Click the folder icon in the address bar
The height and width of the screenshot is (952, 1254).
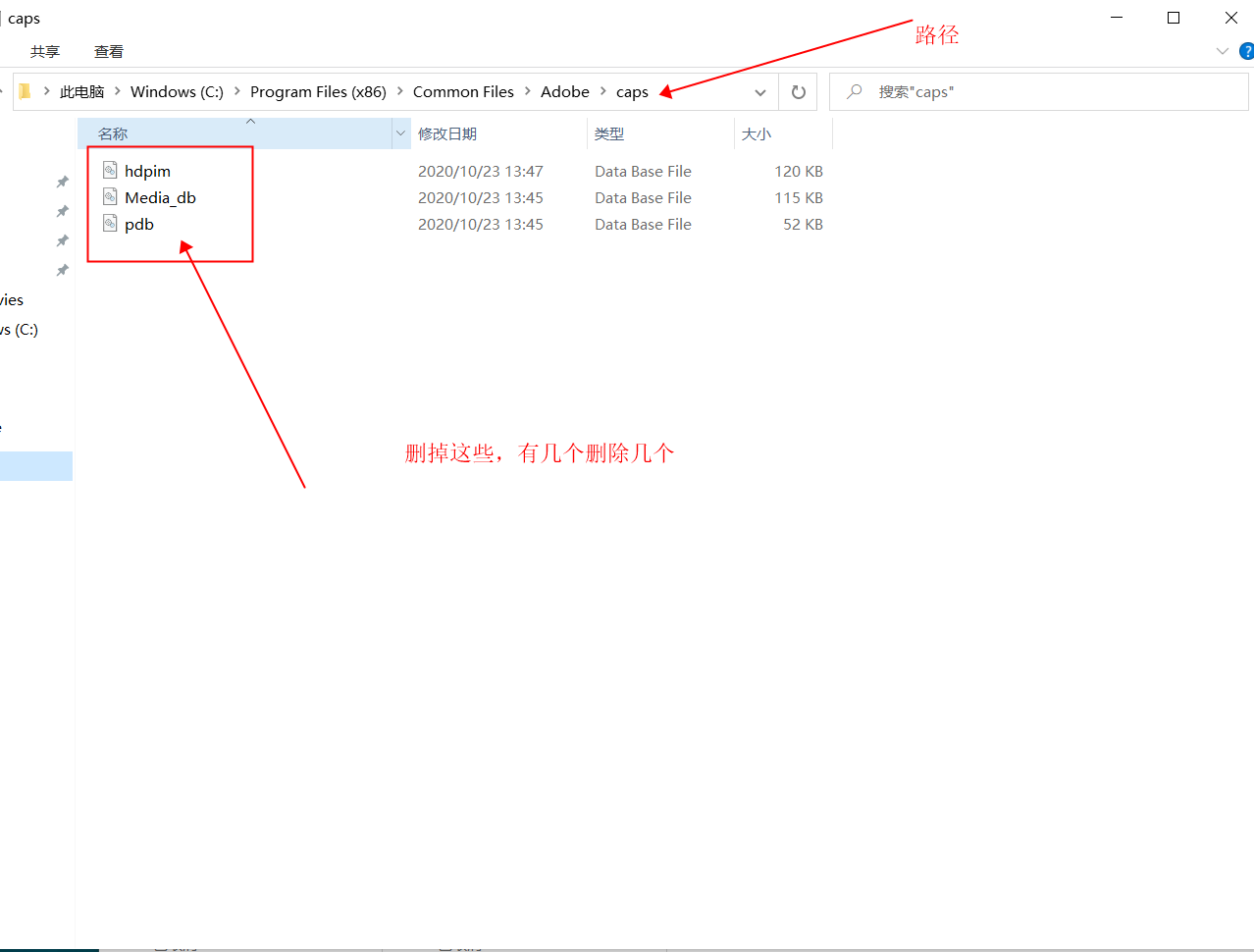[26, 91]
